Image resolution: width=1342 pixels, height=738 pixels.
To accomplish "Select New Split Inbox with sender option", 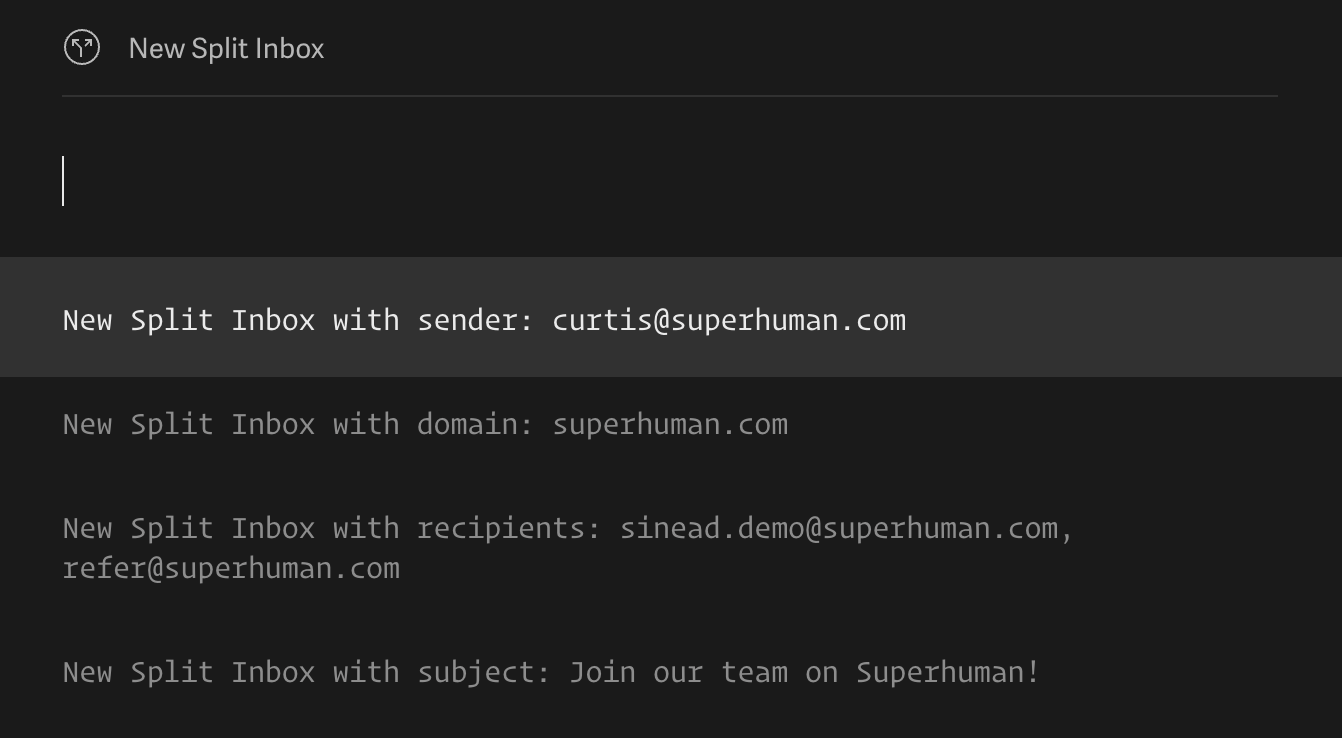I will (671, 317).
